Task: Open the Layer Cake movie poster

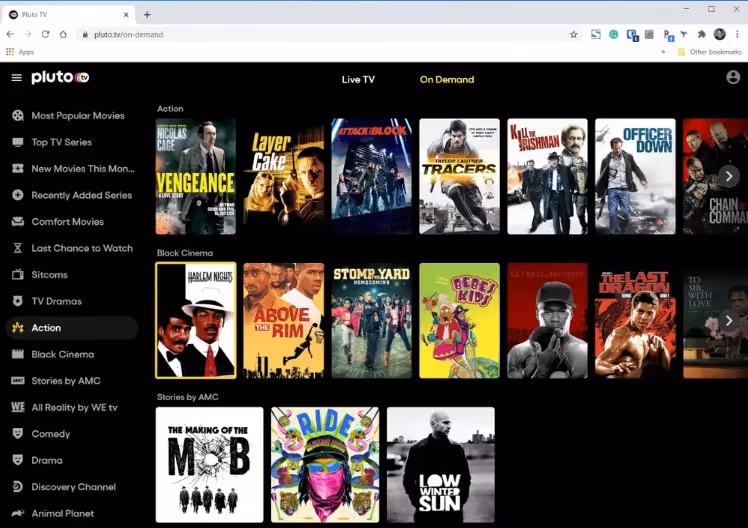Action: (283, 176)
